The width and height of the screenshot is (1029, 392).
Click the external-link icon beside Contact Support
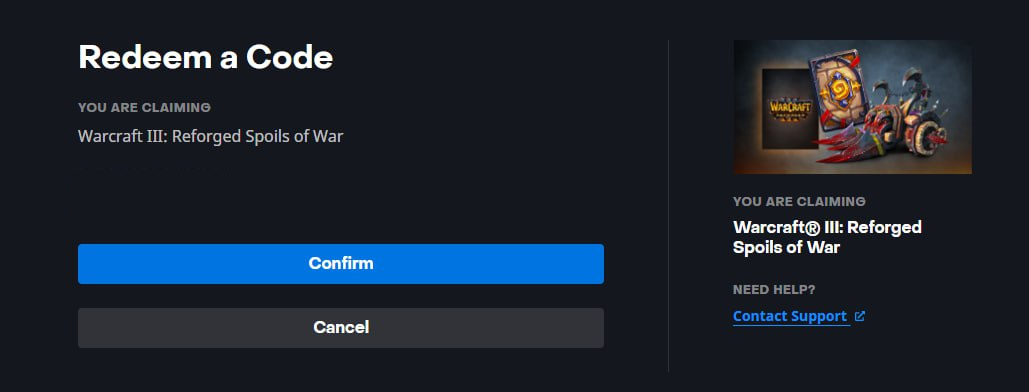point(860,316)
